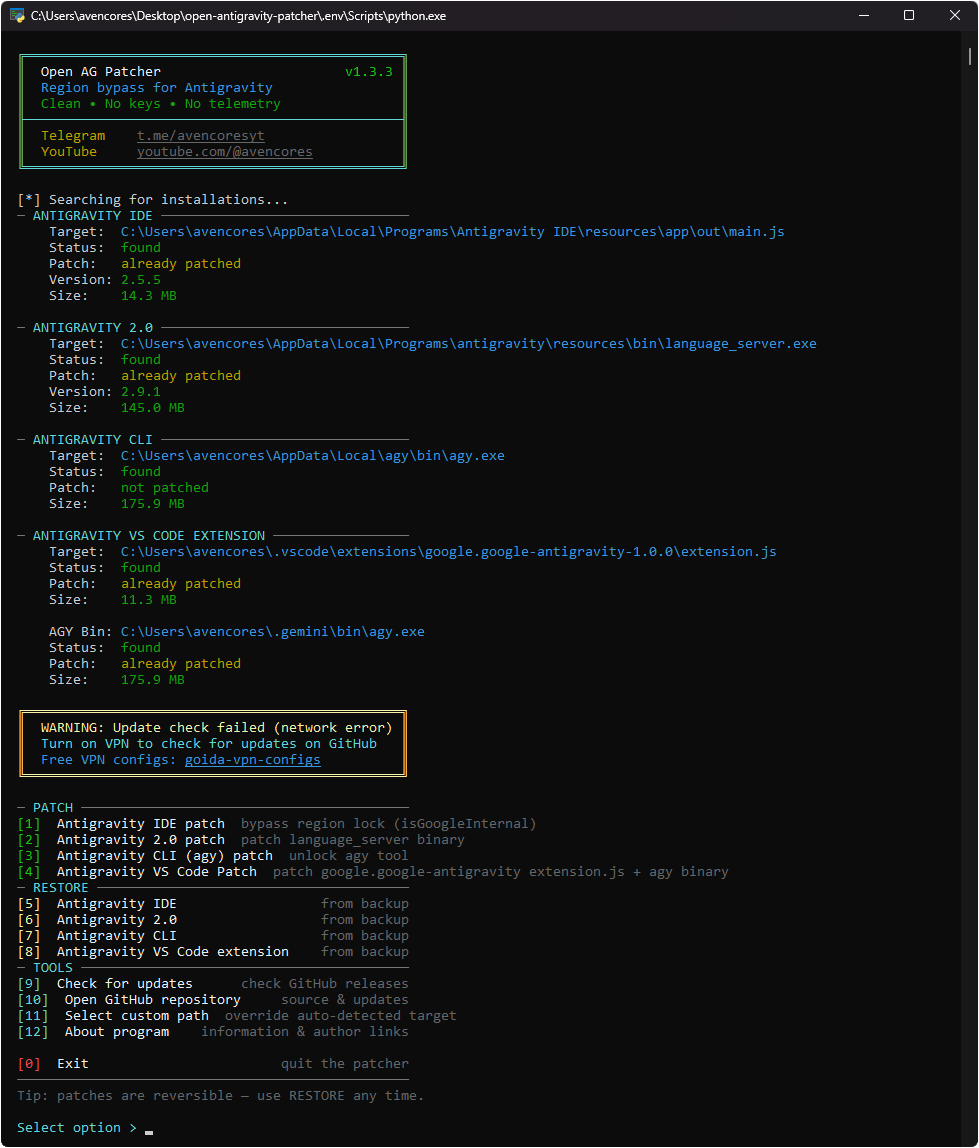
Task: Click the 'Open AG Patcher' title text
Action: 101,72
